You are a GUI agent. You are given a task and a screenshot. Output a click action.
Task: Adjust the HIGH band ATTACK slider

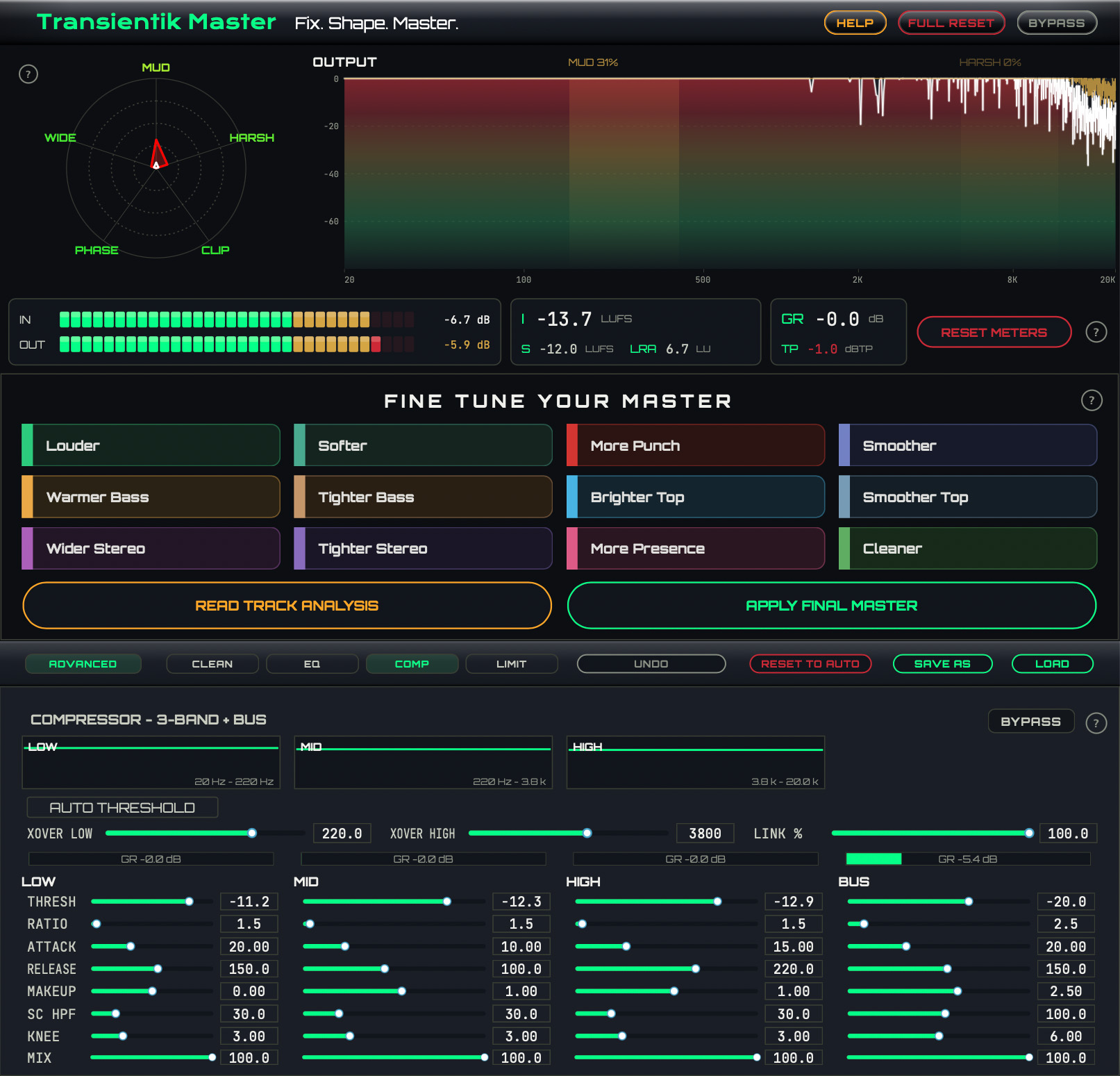667,946
